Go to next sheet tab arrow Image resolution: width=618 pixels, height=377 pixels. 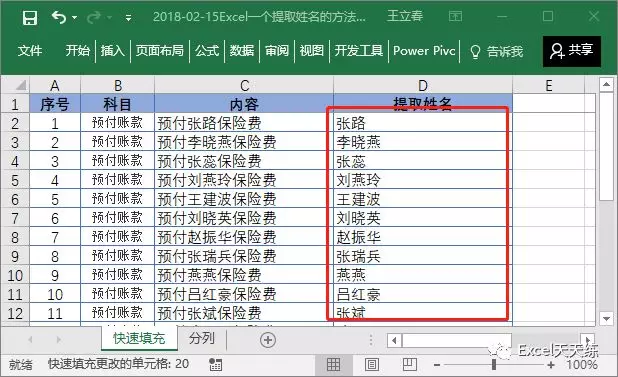(59, 340)
